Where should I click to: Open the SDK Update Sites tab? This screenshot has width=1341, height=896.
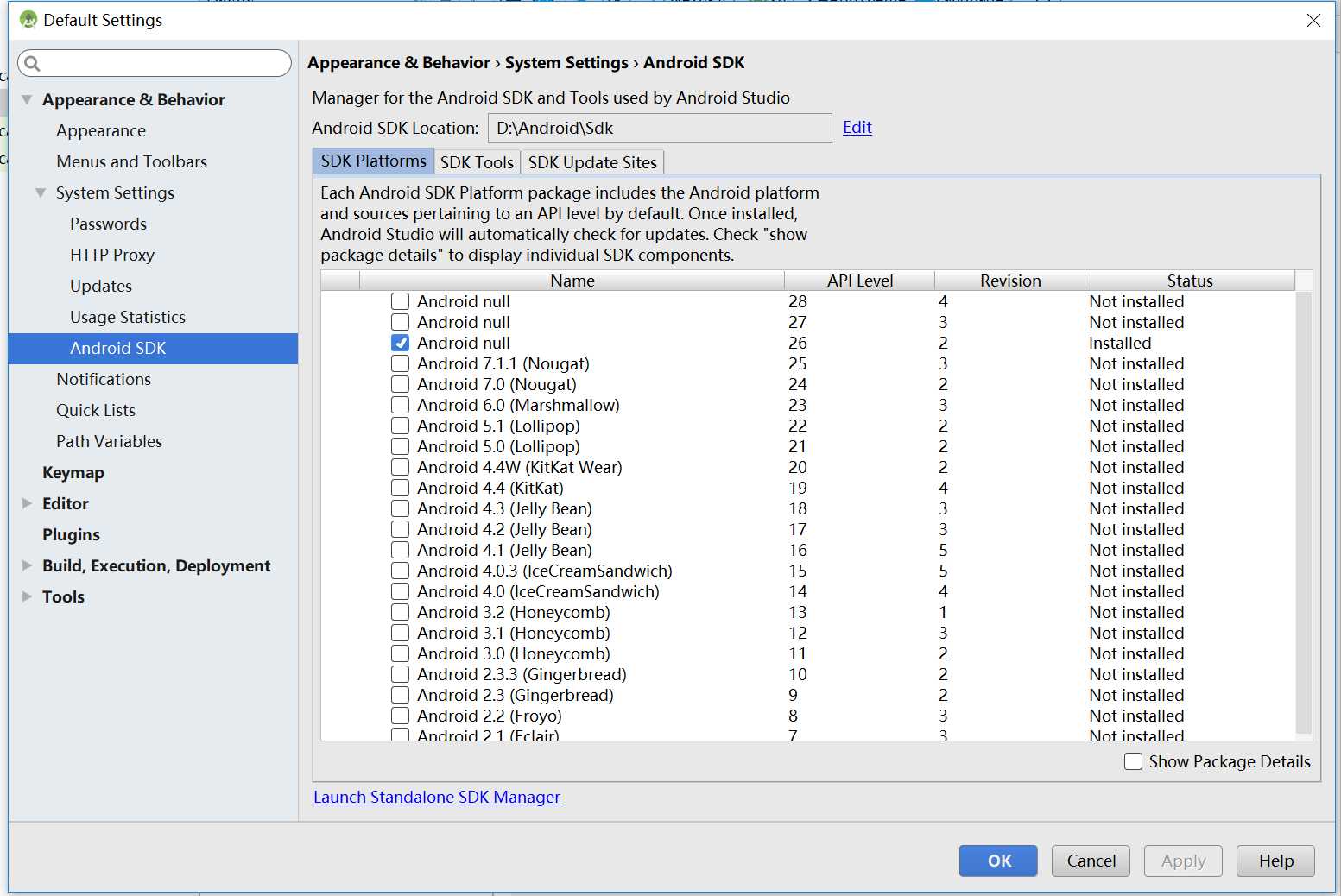592,162
